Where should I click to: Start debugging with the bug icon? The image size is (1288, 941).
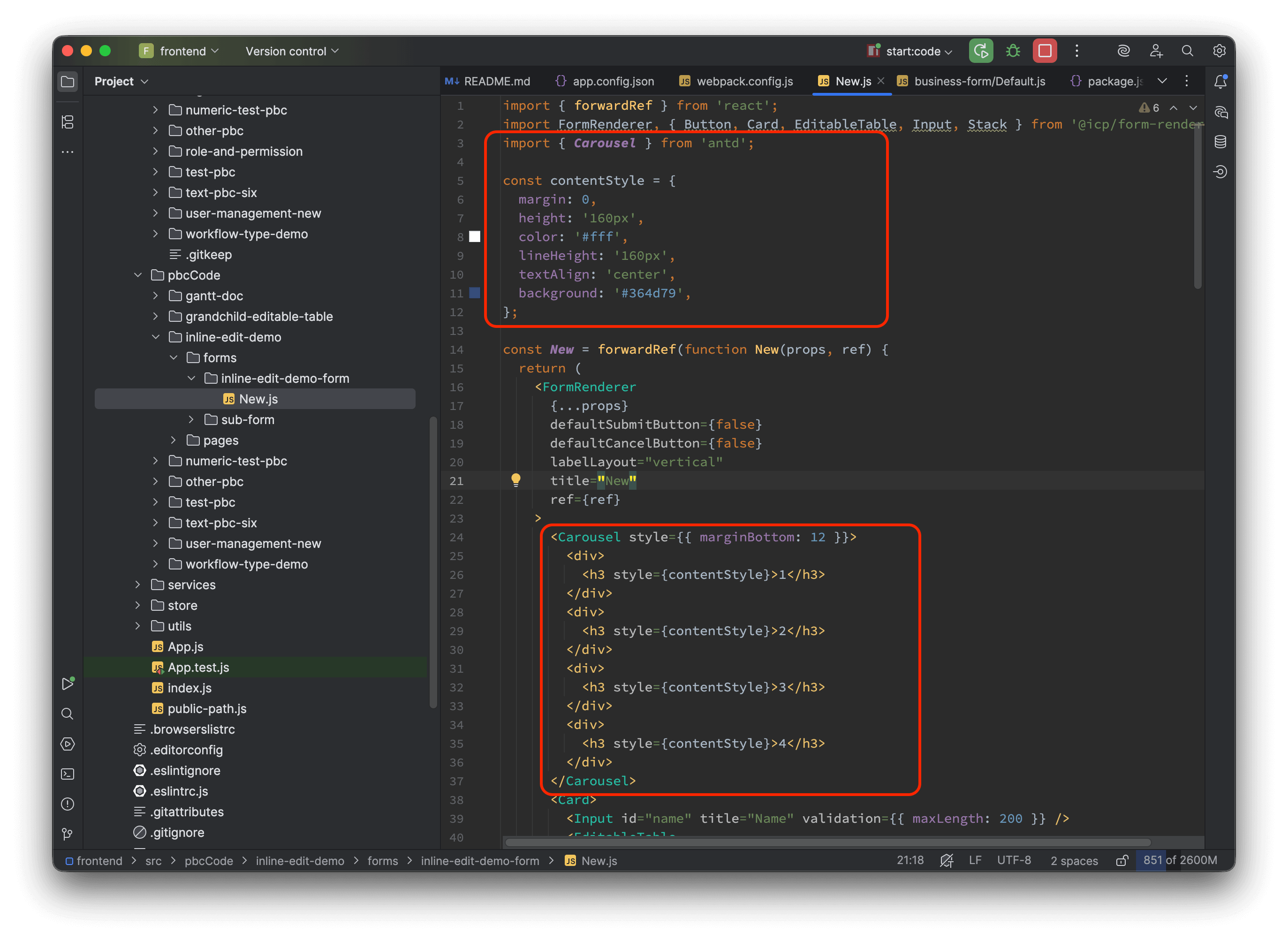point(1012,51)
